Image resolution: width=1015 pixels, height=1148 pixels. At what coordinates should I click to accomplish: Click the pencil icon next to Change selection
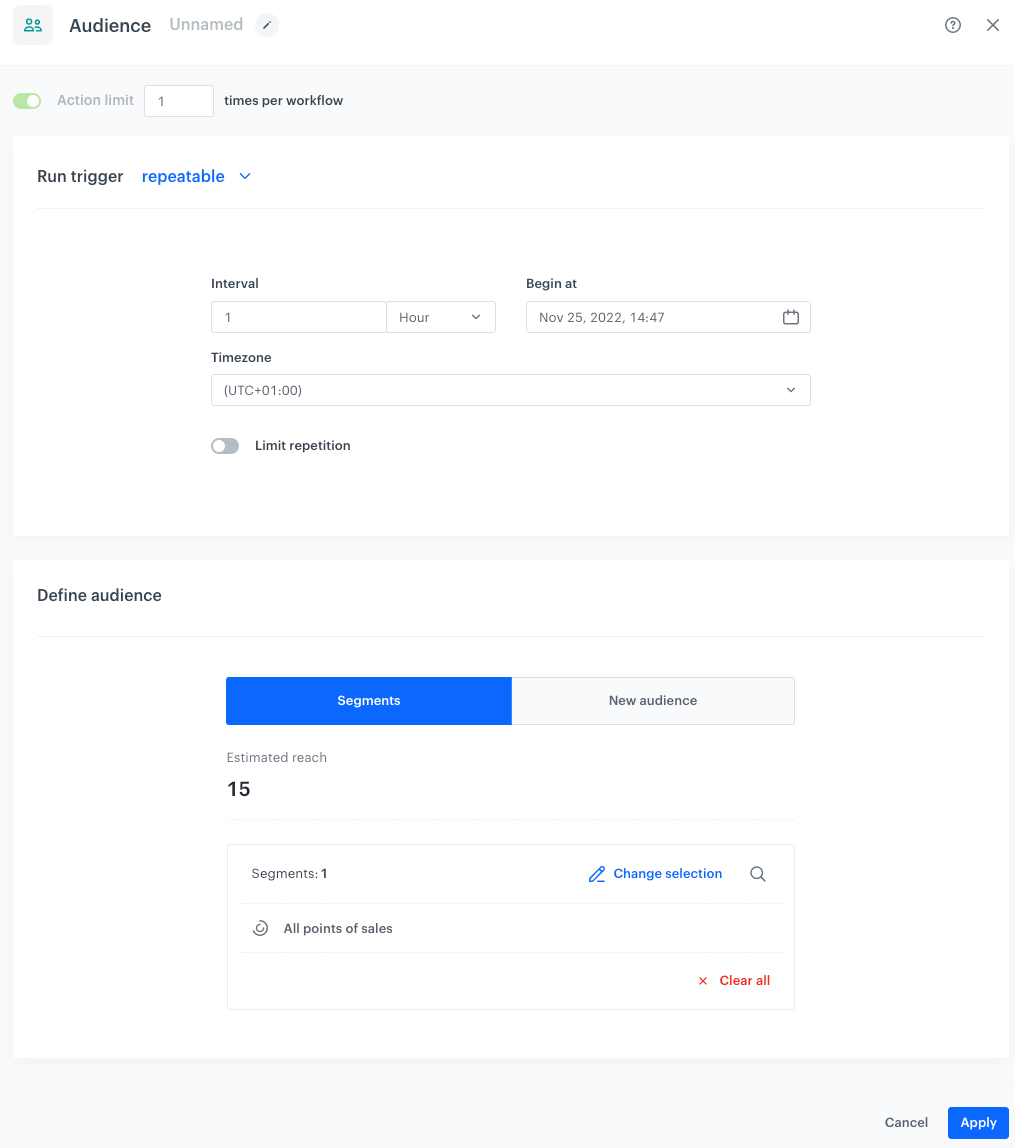598,873
